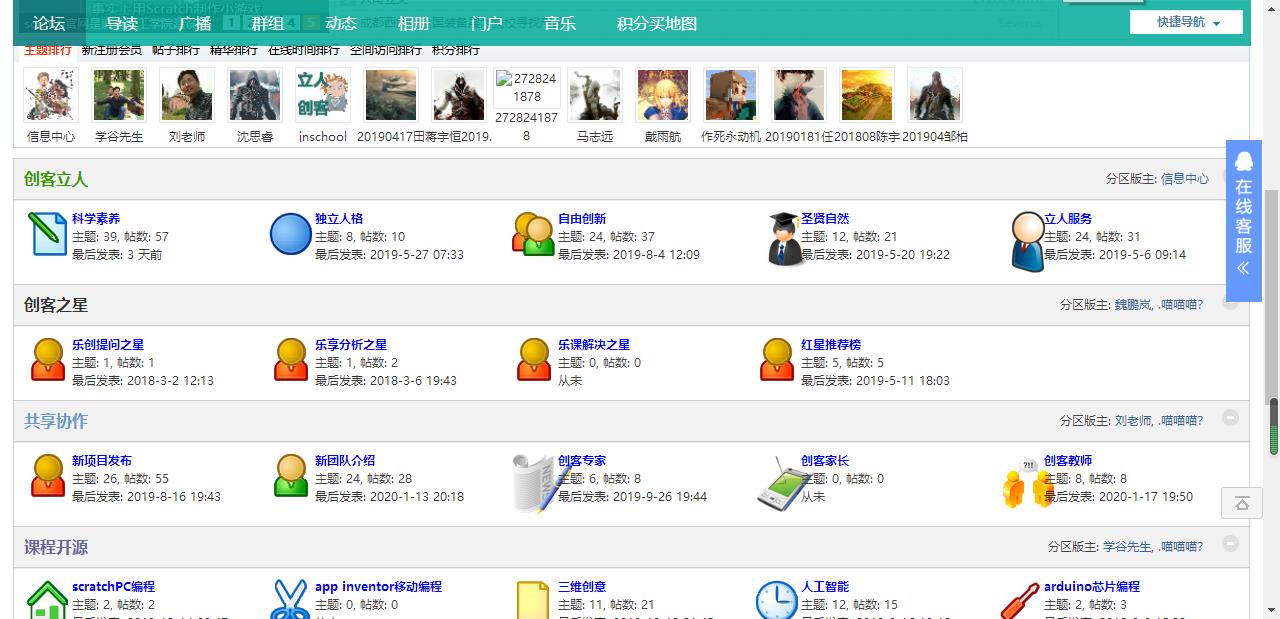Click the avatar thumbnail of 戴雨航
The image size is (1280, 619).
(x=662, y=96)
